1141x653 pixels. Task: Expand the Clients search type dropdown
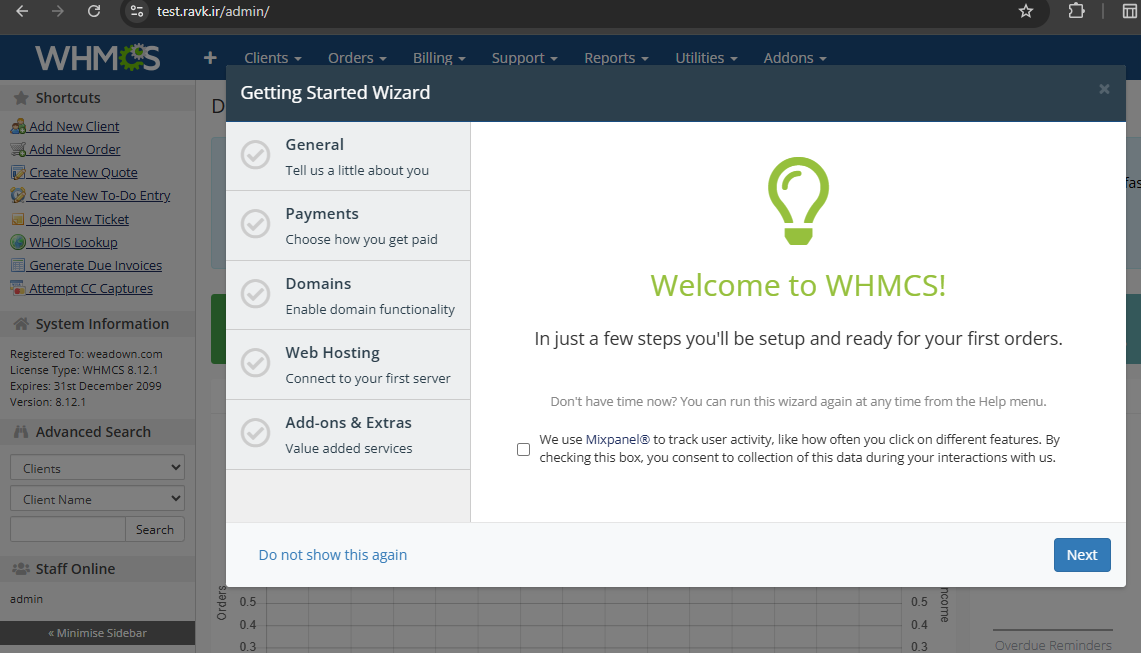click(97, 468)
